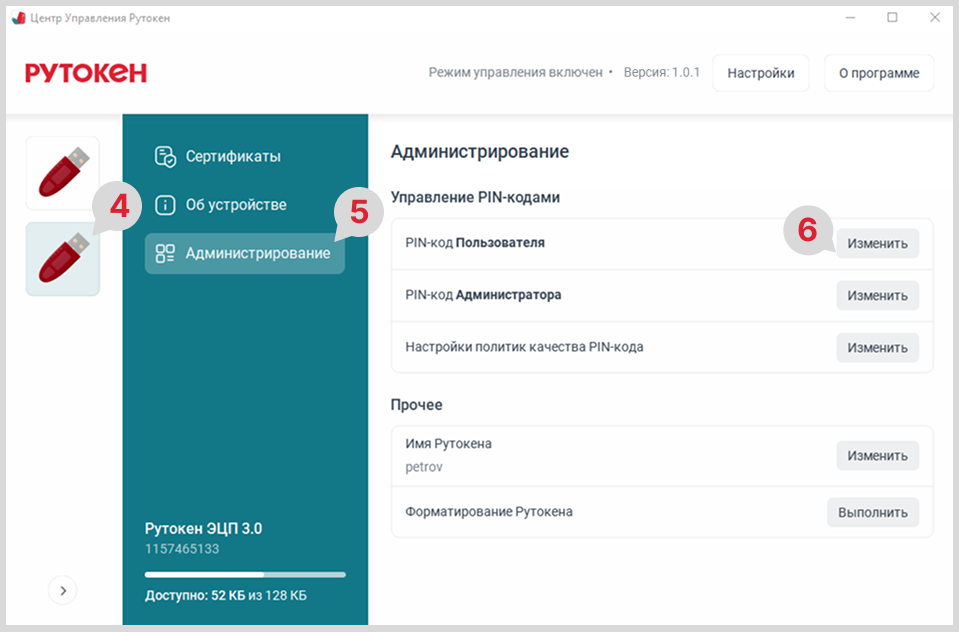
Task: Expand the device sidebar with chevron
Action: pyautogui.click(x=62, y=591)
